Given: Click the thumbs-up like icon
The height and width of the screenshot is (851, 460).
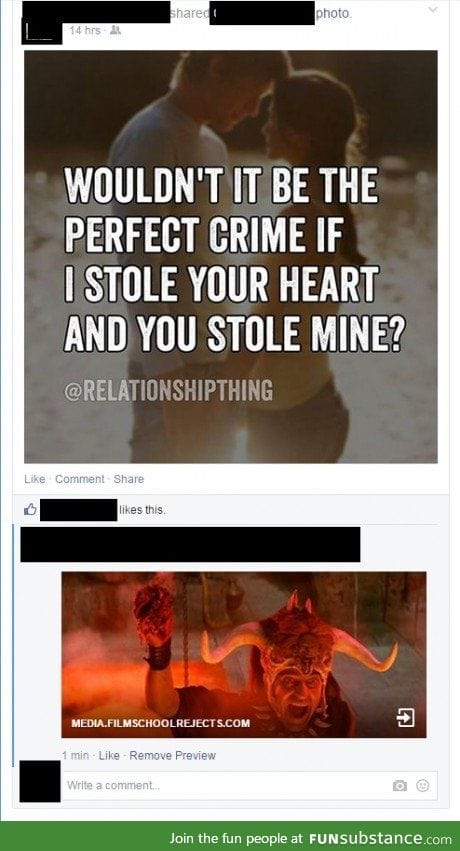Looking at the screenshot, I should [x=30, y=510].
